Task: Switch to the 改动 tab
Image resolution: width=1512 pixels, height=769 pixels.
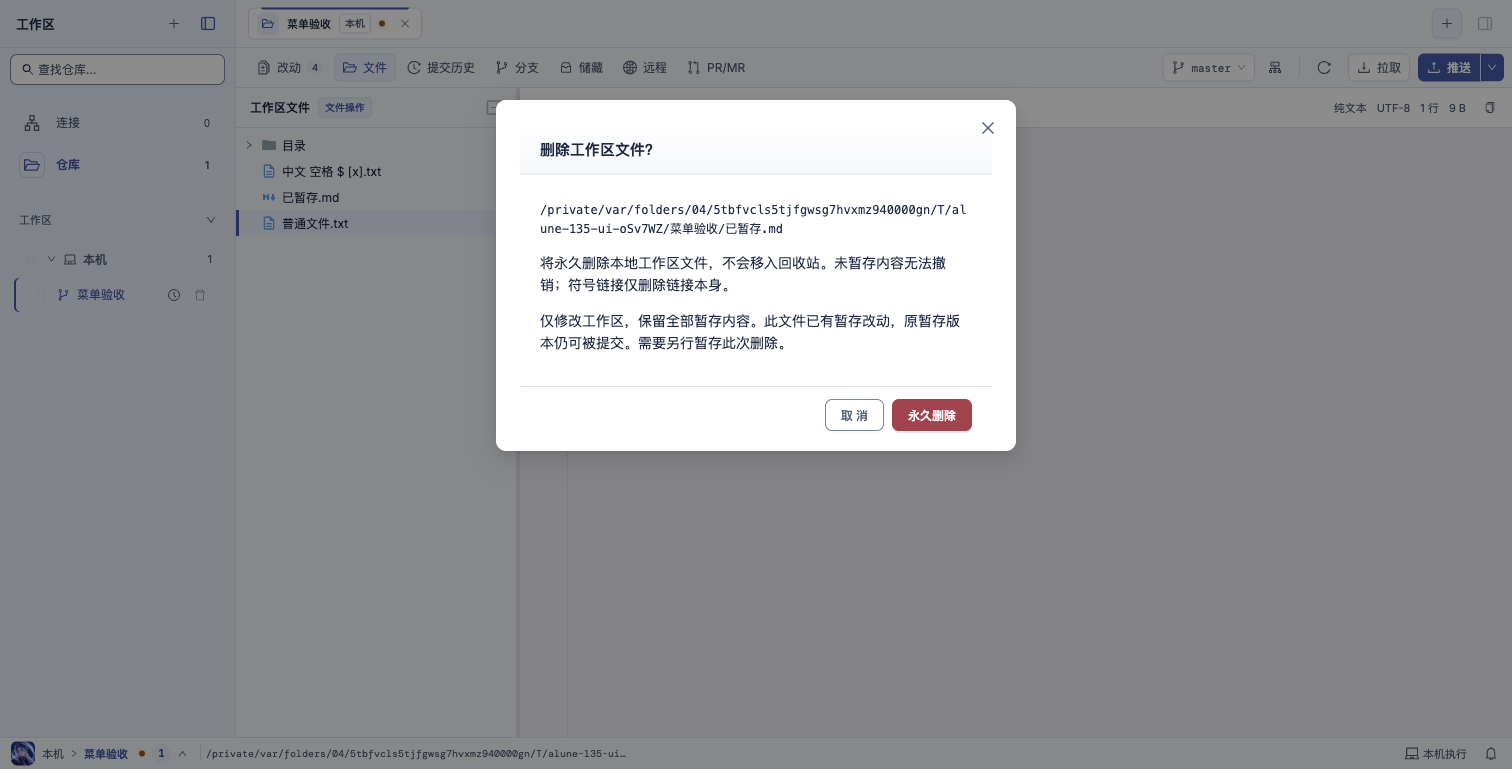Action: (289, 68)
